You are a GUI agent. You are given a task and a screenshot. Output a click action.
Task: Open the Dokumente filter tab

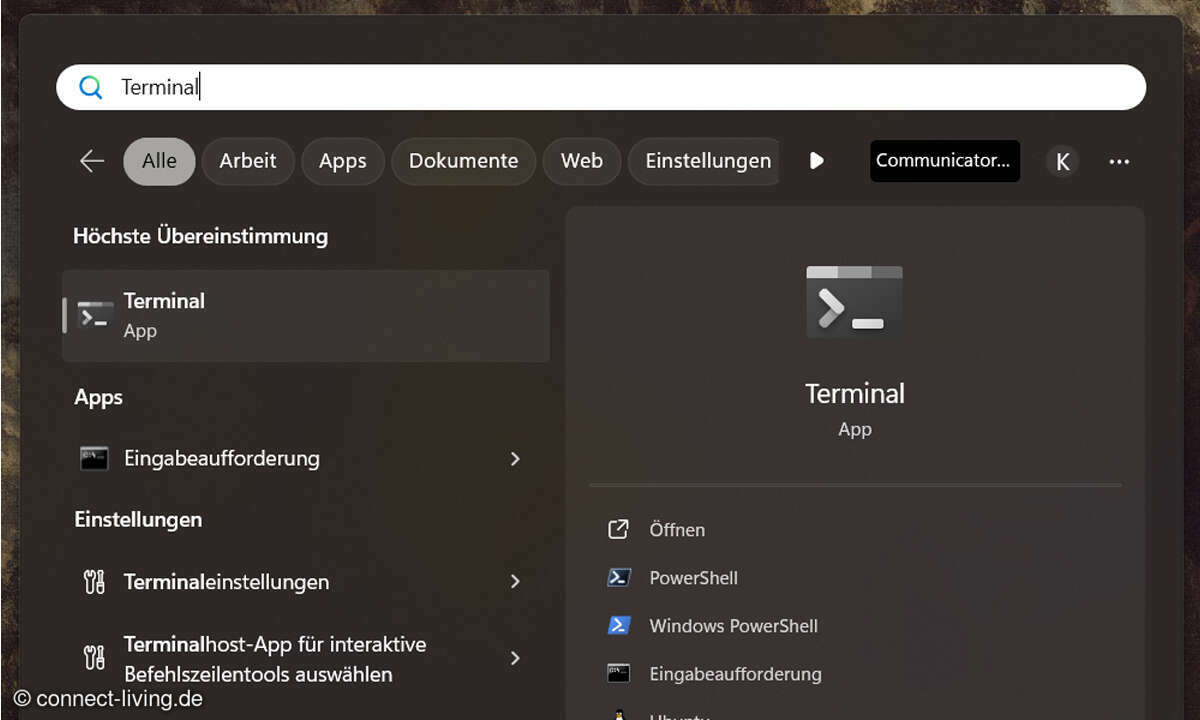tap(463, 161)
